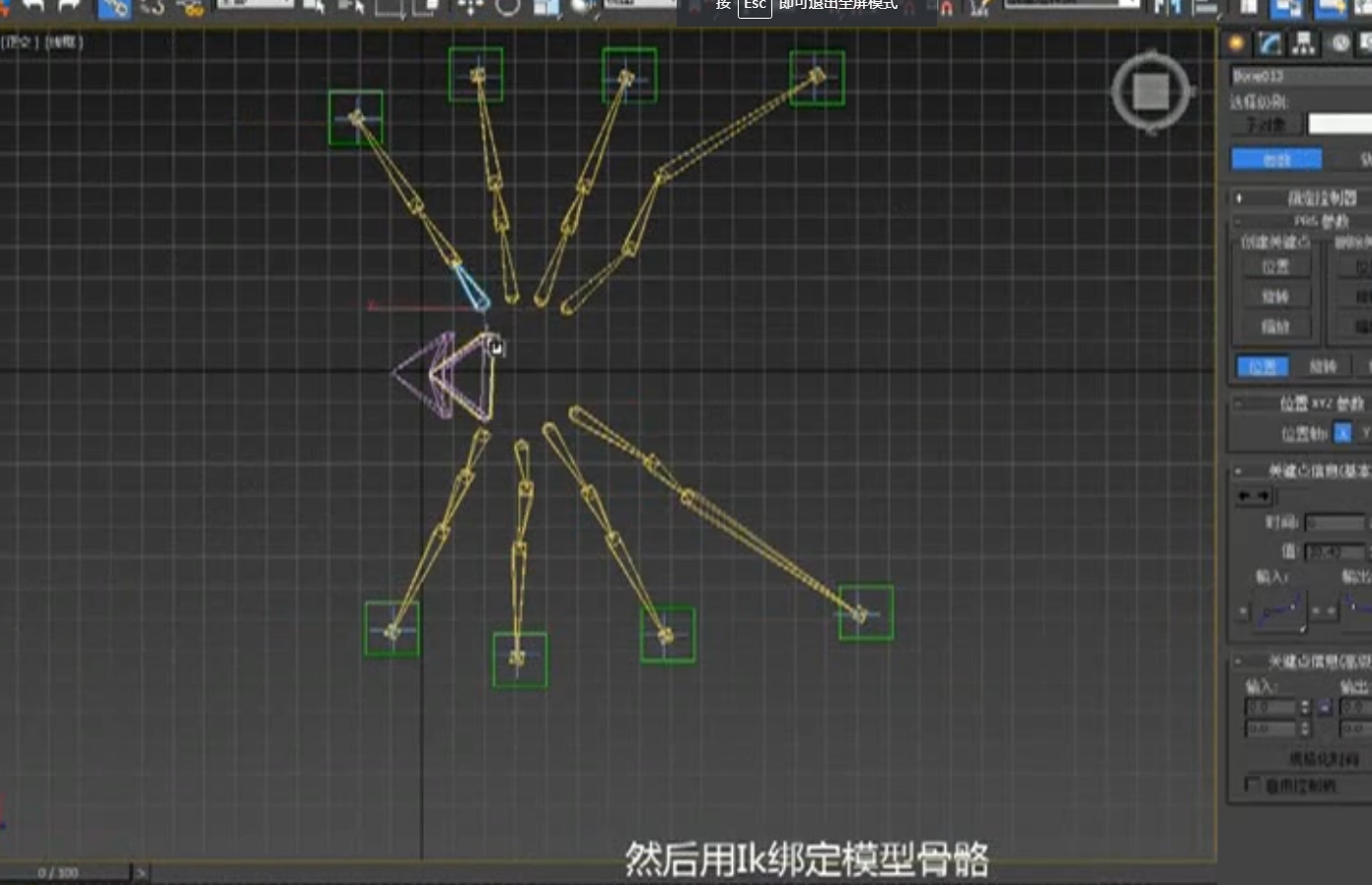
Task: Activate the Select and Scale tool
Action: 545,8
